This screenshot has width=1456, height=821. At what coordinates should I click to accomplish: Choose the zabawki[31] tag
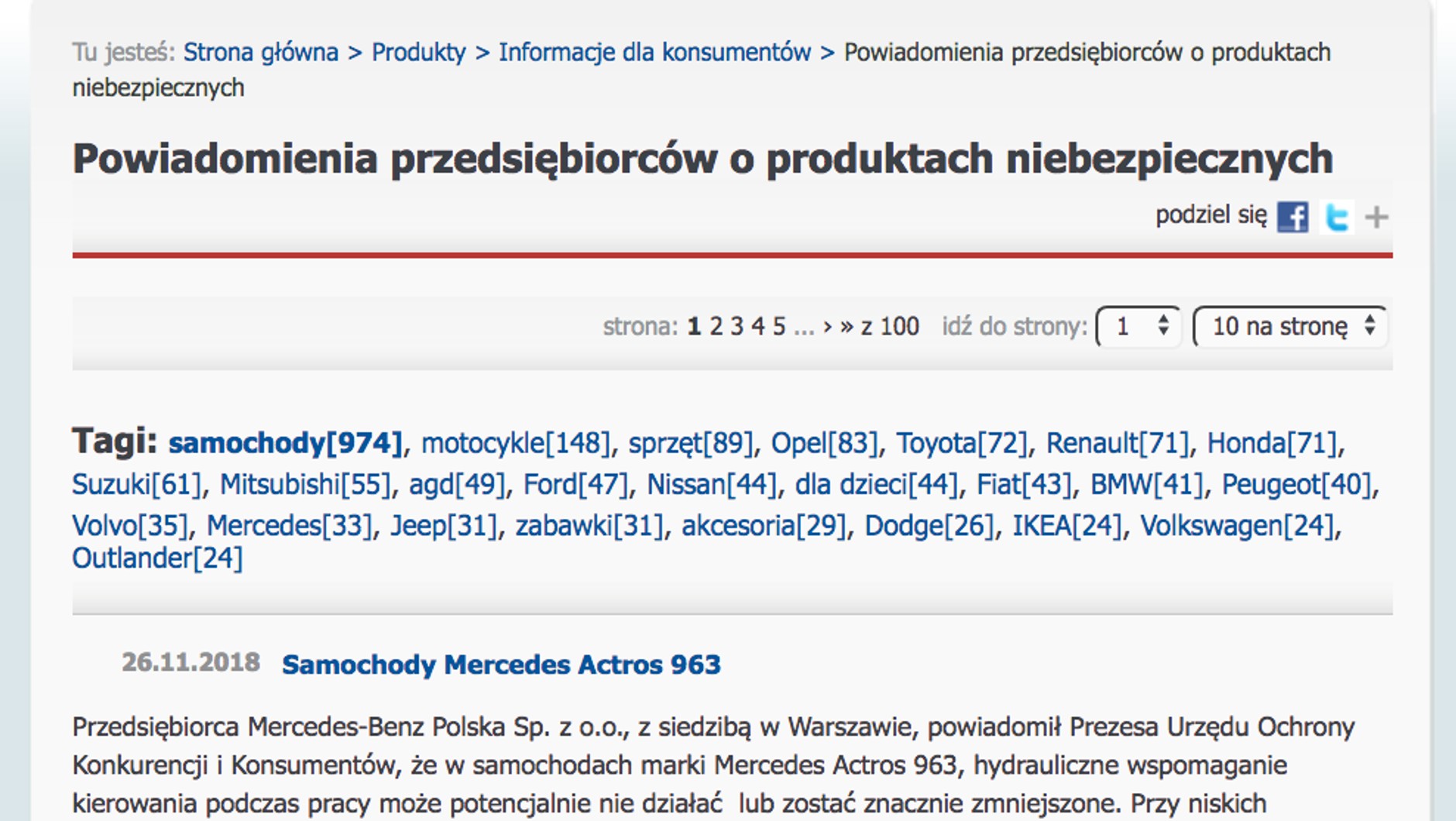(x=589, y=526)
